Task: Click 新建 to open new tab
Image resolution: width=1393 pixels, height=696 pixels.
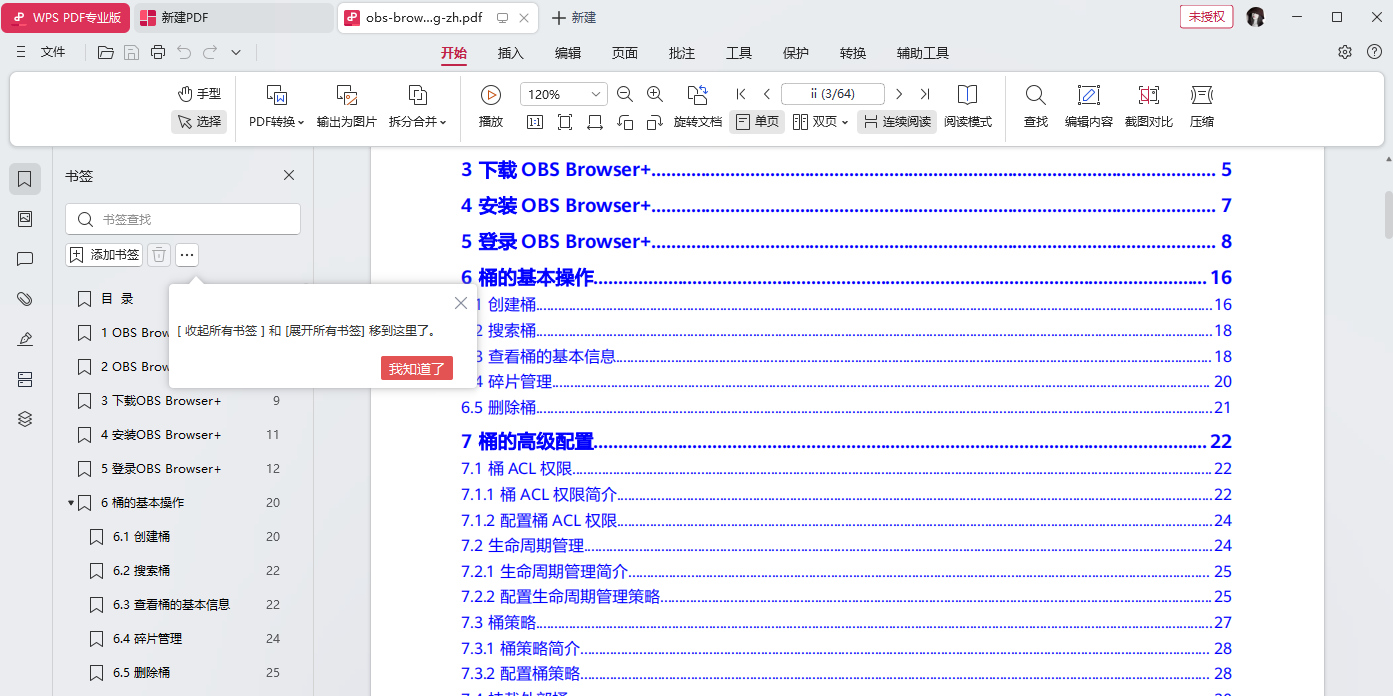Action: point(574,17)
